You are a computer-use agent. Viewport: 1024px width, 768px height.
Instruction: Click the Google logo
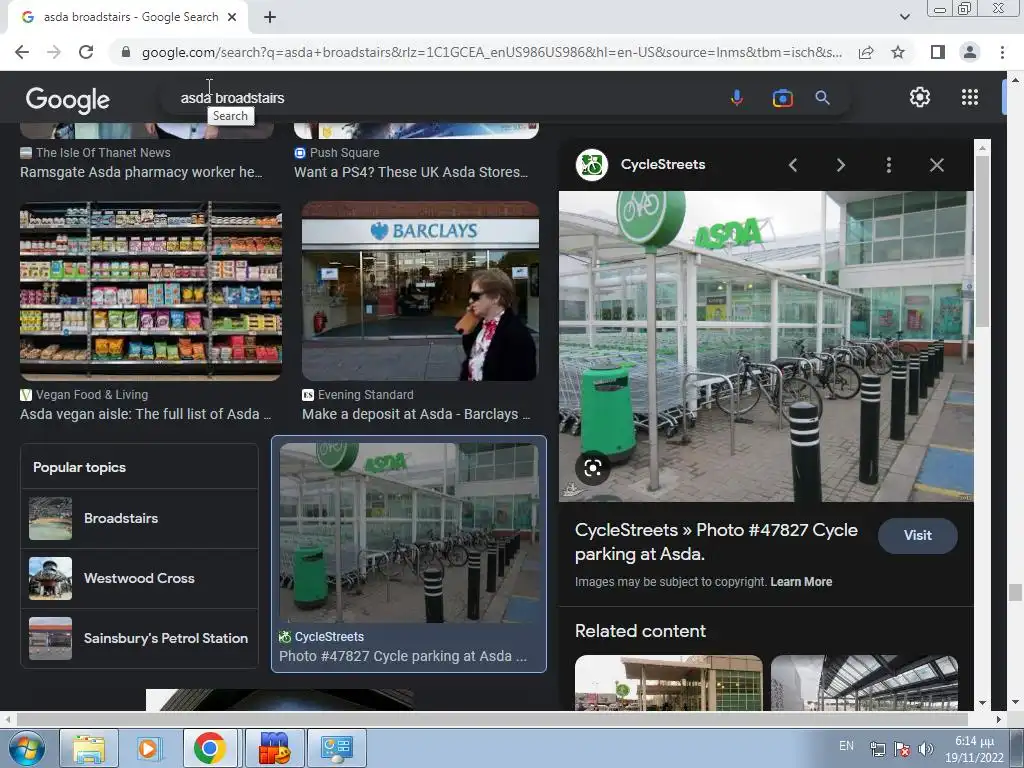pyautogui.click(x=68, y=99)
